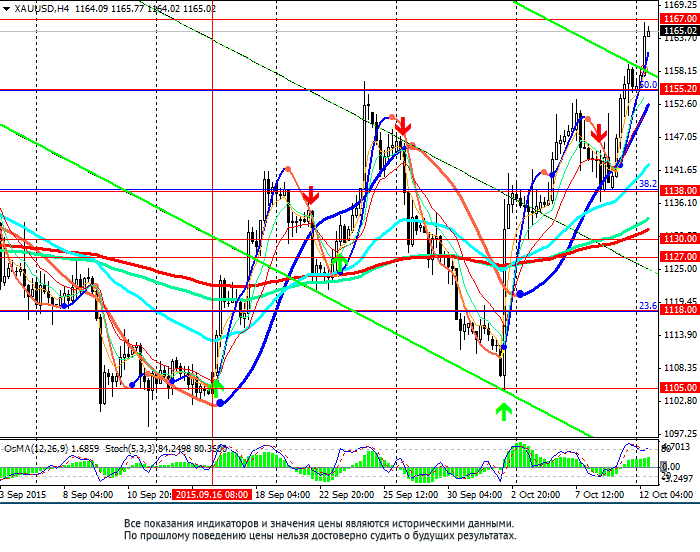Click the red 1167.00 price level label

click(x=680, y=19)
